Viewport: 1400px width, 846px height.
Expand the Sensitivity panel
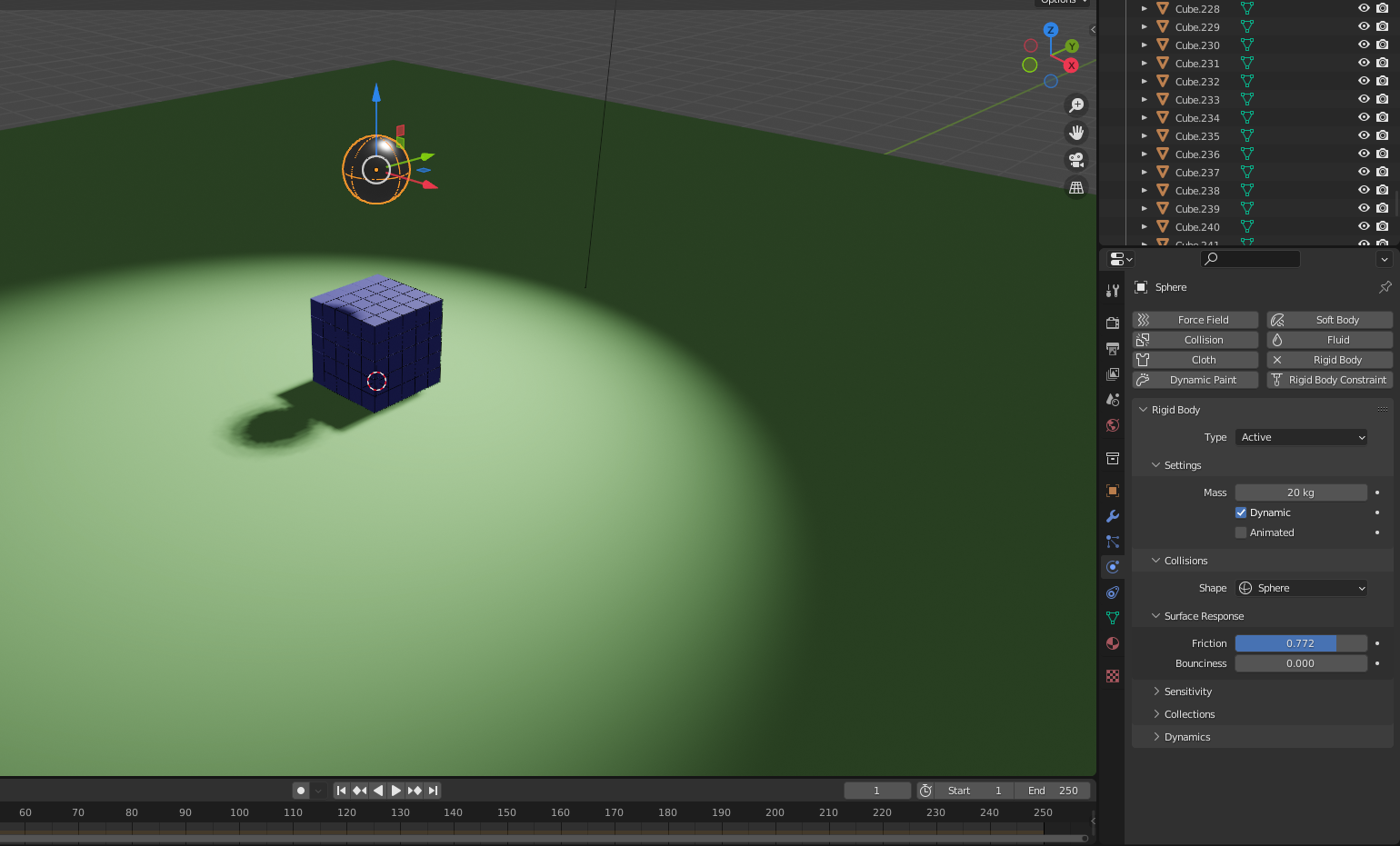tap(1187, 692)
